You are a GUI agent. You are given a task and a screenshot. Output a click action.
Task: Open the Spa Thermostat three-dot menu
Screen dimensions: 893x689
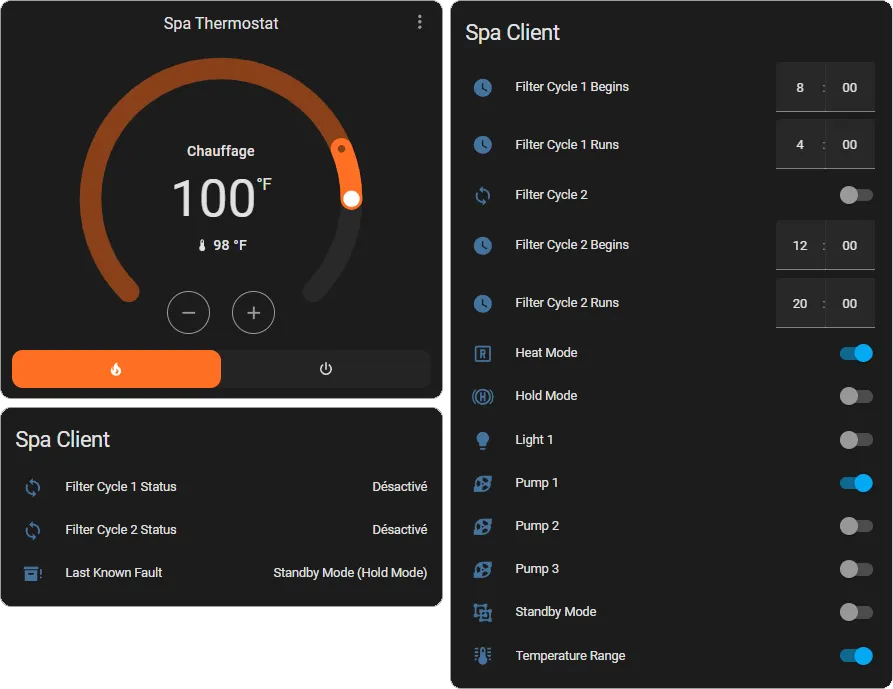(420, 22)
